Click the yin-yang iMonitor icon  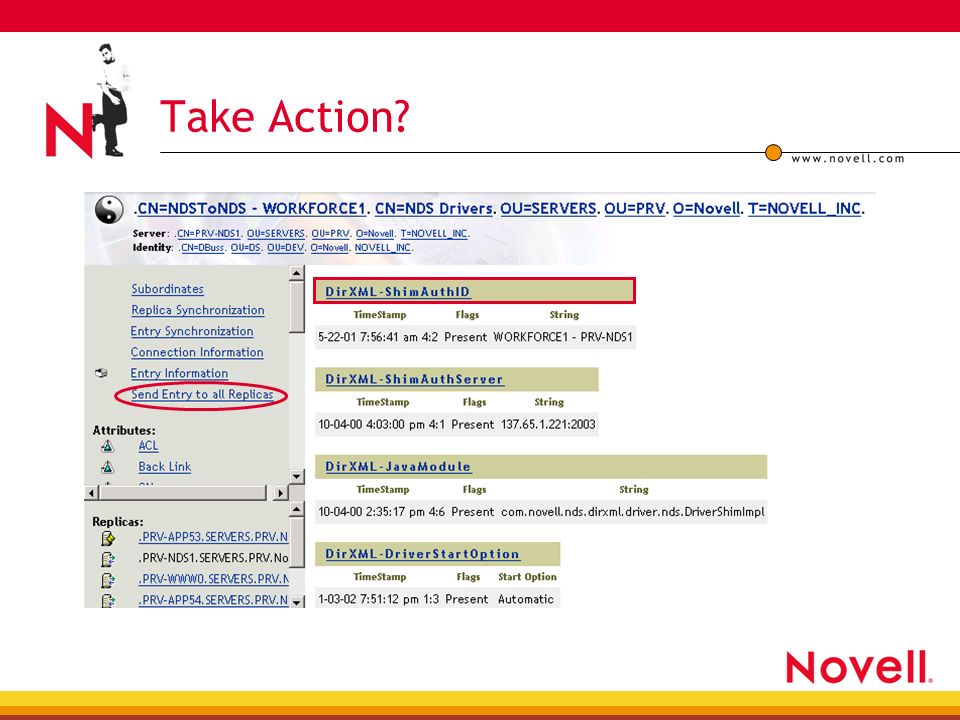[109, 210]
